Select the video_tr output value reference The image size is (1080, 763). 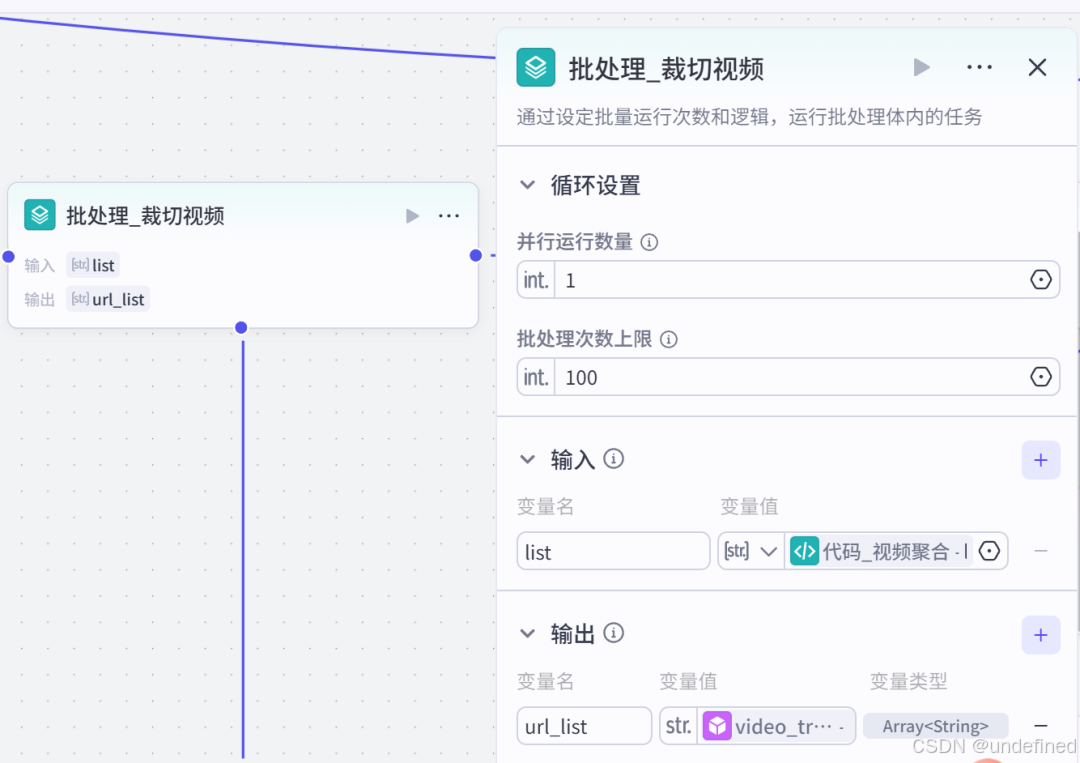point(775,727)
